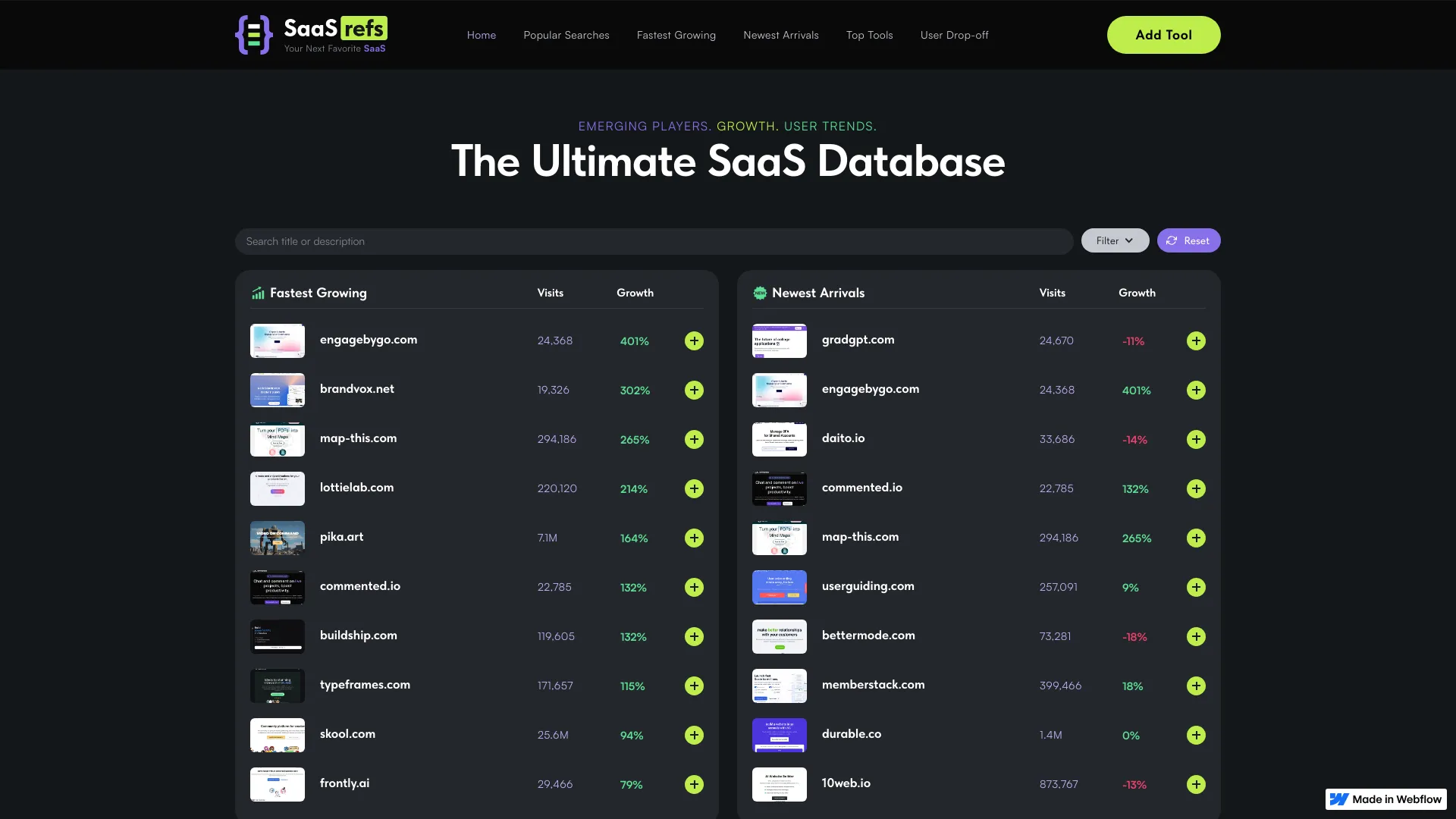Open the Top Tools menu item
Viewport: 1456px width, 819px height.
pos(869,35)
